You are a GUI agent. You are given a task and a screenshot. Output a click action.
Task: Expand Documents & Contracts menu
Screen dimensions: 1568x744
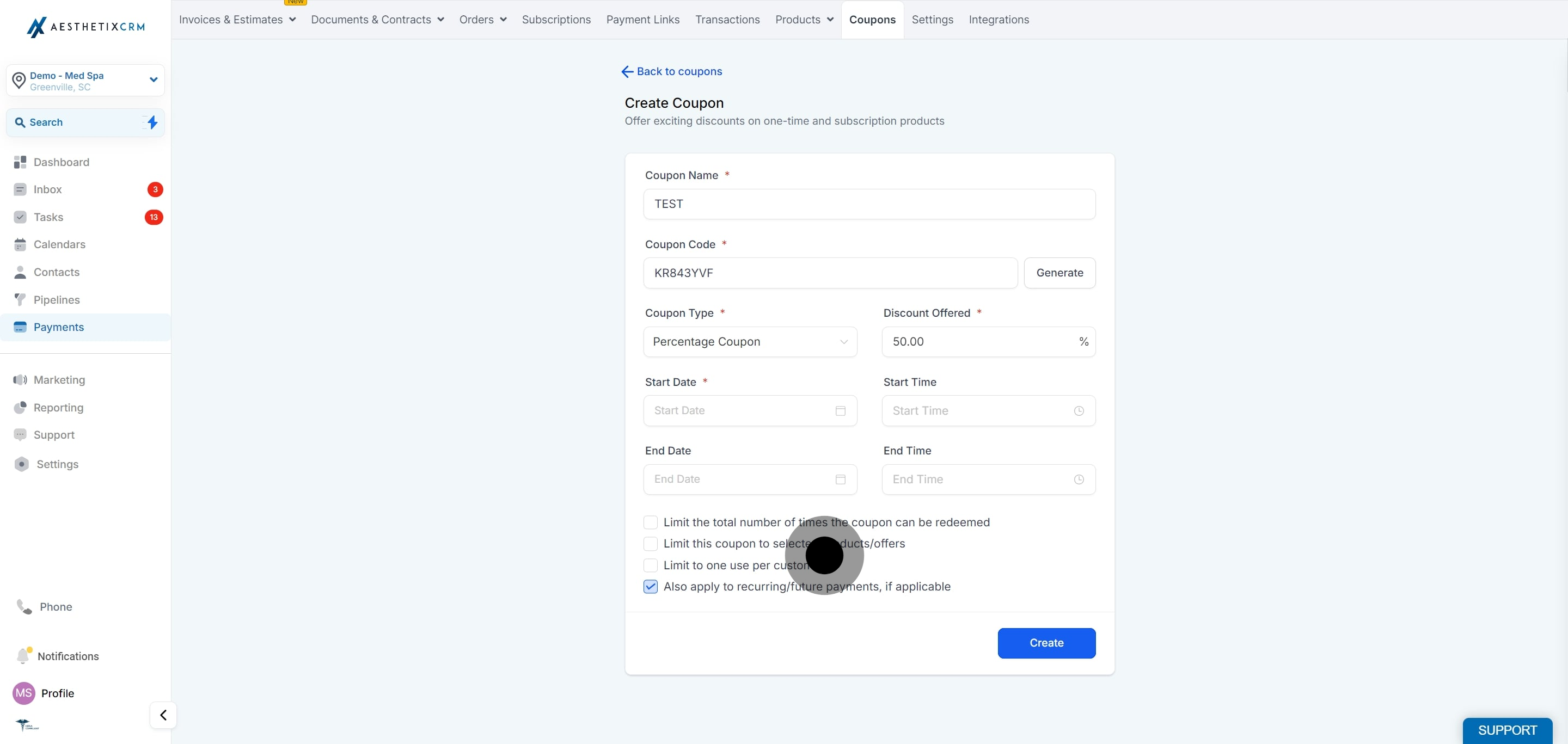coord(377,20)
